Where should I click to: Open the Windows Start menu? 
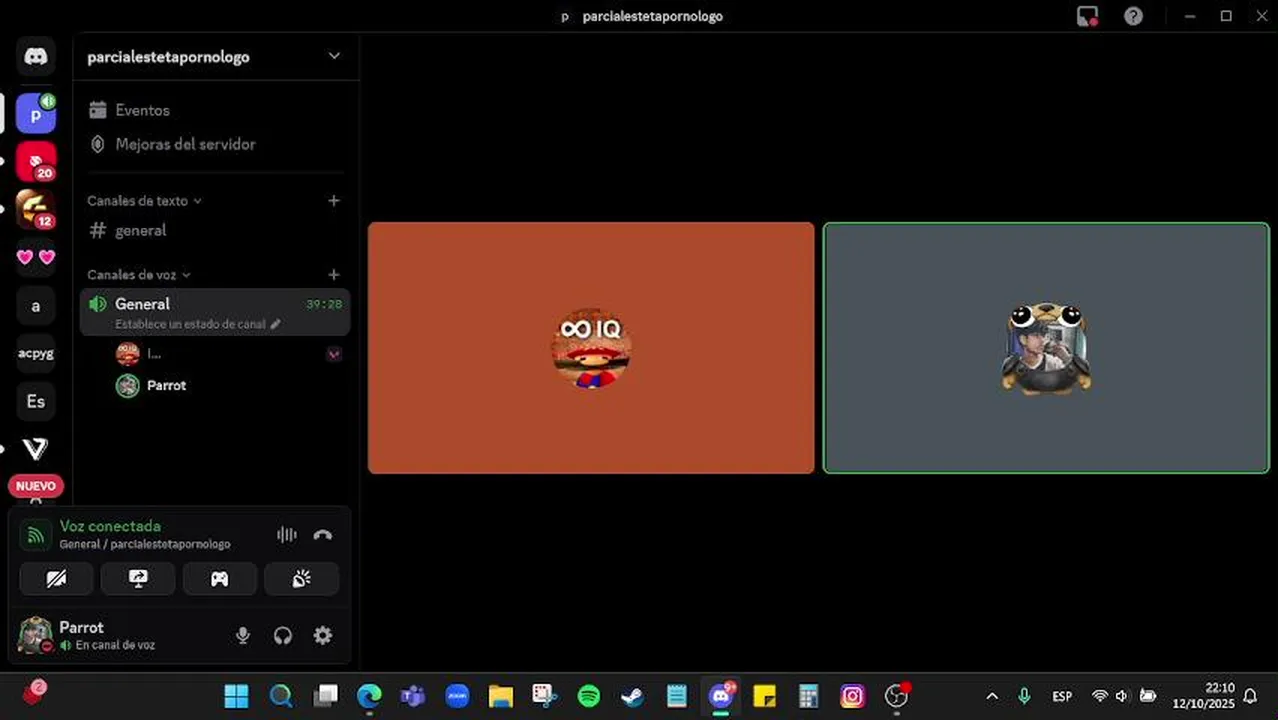[x=237, y=696]
